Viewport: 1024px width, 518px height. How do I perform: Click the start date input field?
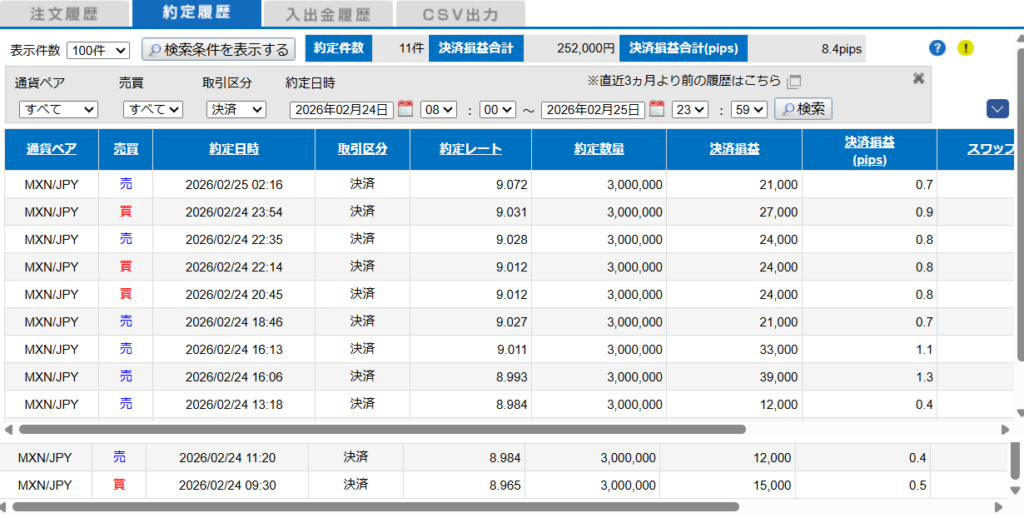(341, 109)
